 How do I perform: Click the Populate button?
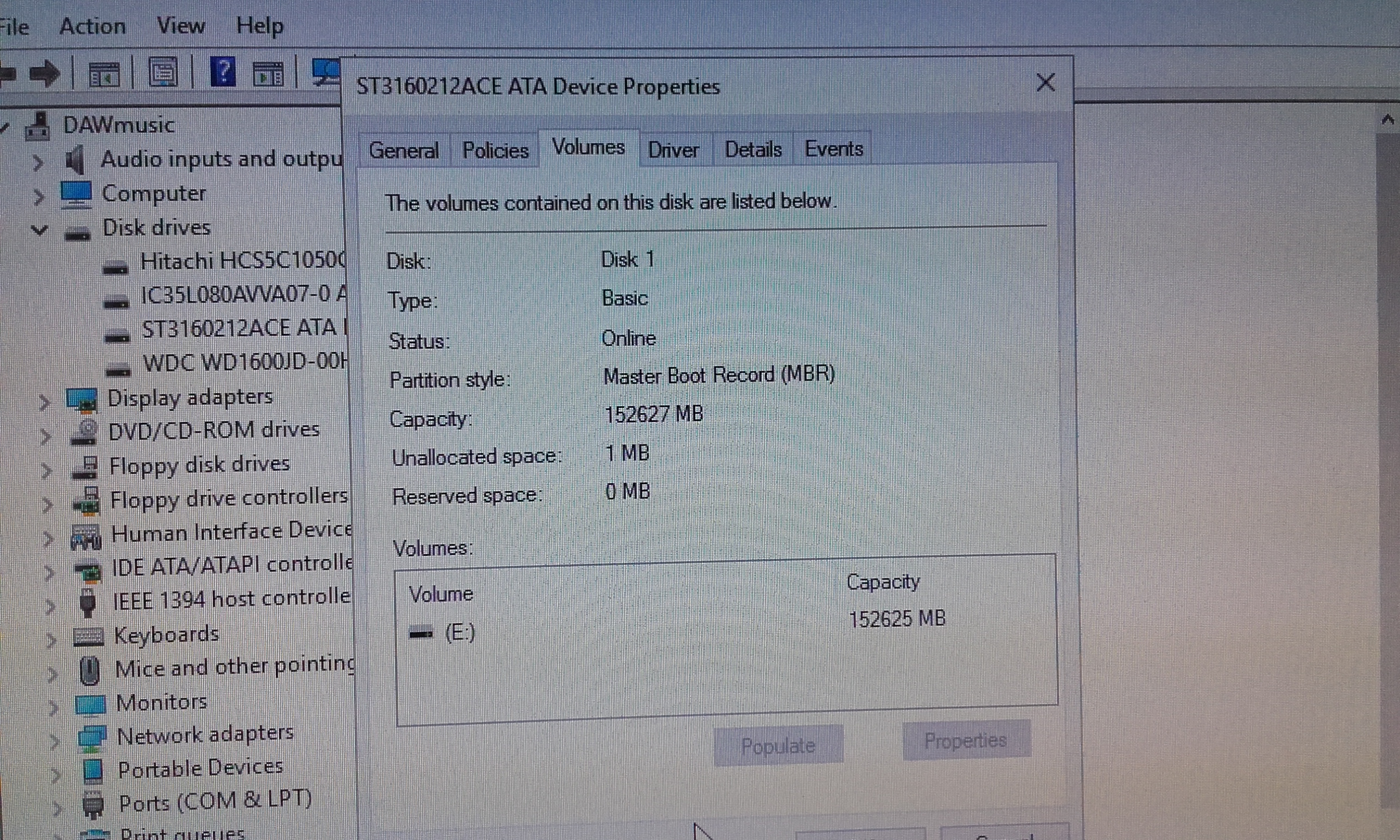[x=778, y=746]
